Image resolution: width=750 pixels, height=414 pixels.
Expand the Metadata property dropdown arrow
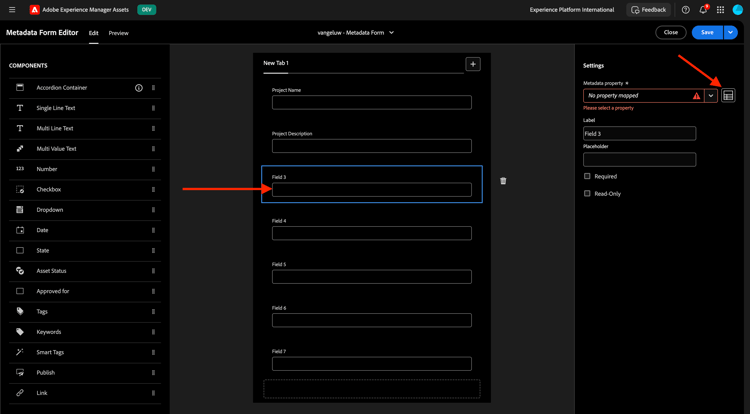pos(711,96)
